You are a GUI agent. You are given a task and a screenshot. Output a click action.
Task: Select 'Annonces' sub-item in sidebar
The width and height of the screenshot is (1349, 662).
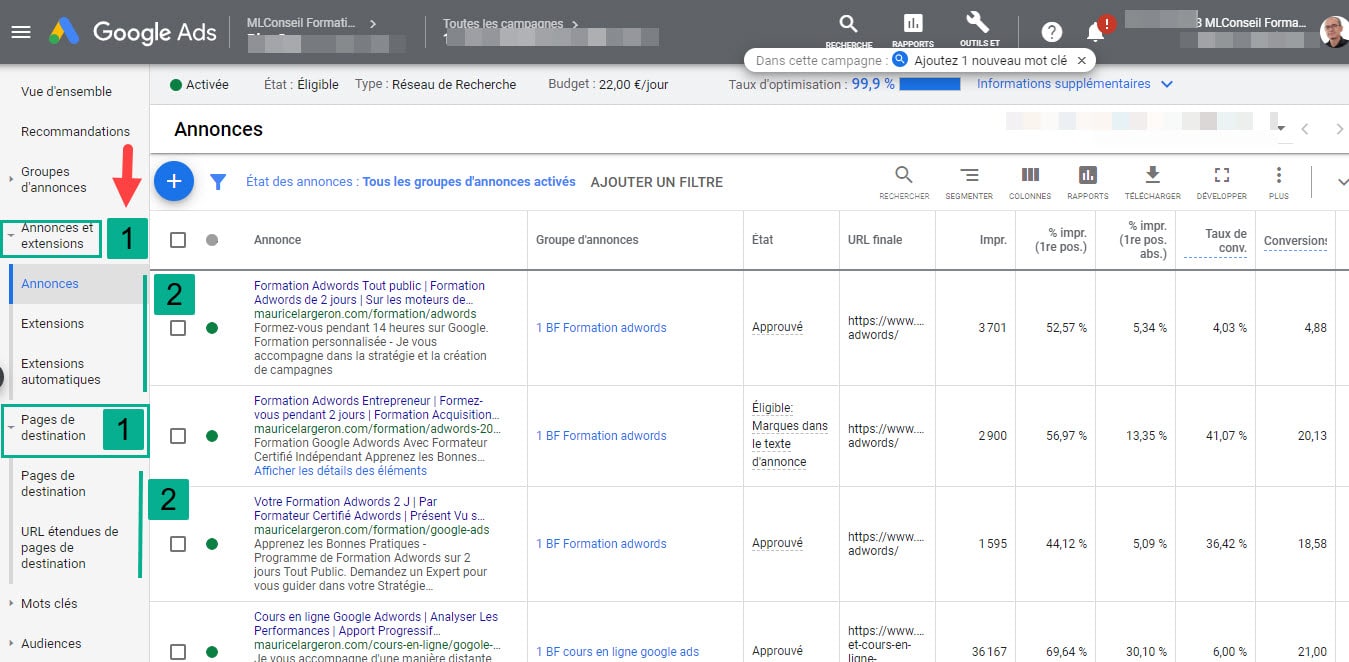(x=77, y=284)
